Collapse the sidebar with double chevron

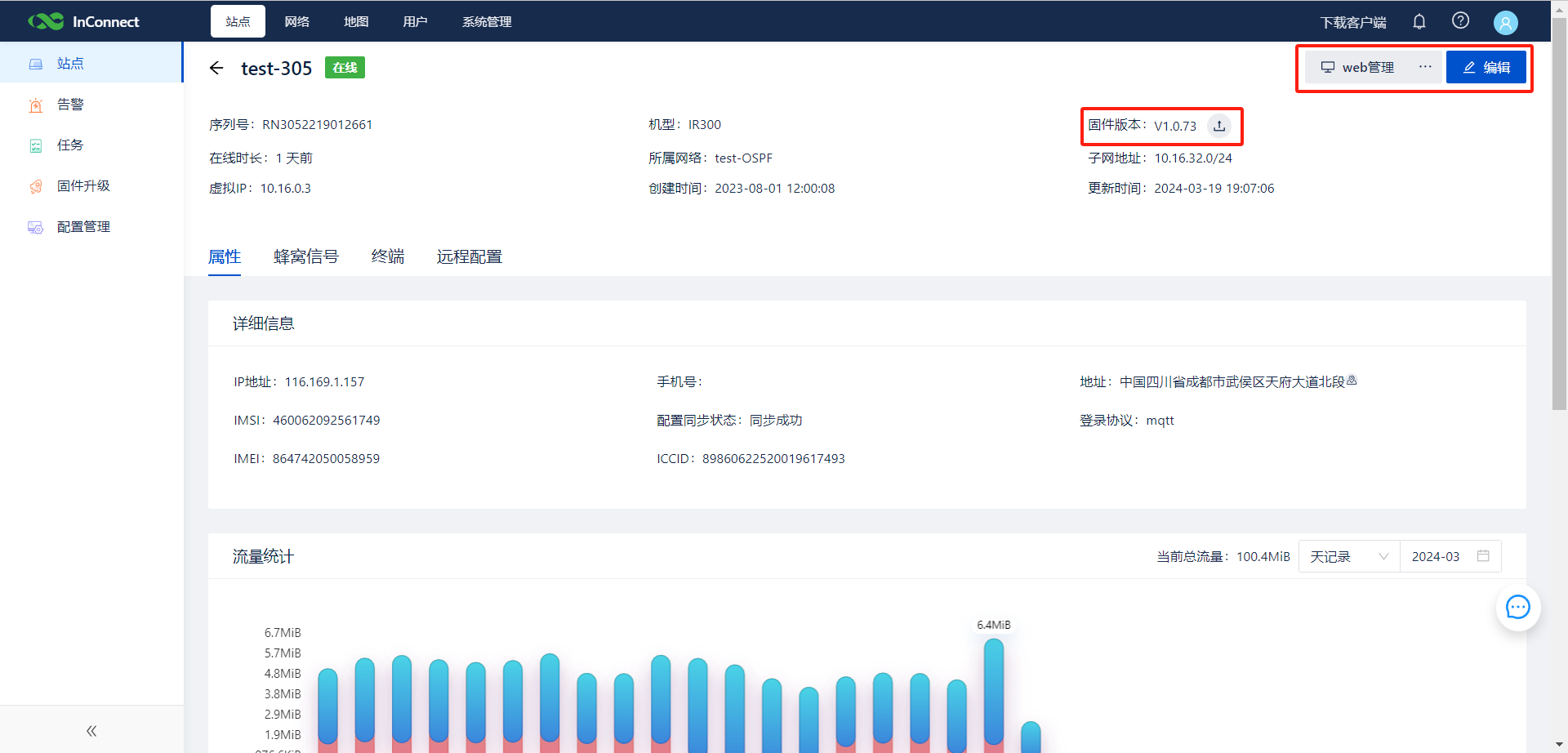coord(91,731)
